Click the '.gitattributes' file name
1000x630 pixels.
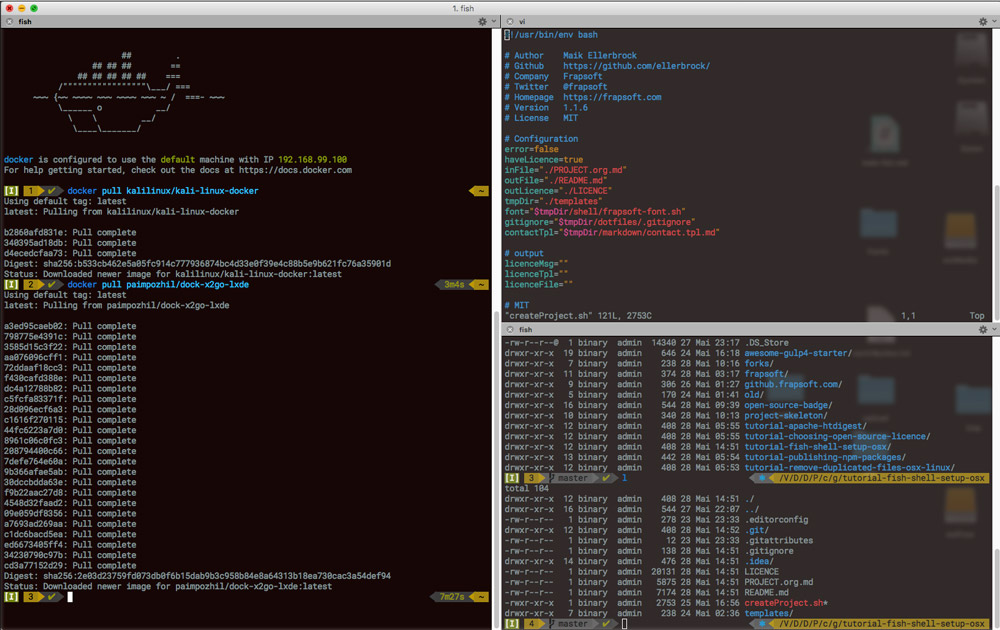pos(779,541)
